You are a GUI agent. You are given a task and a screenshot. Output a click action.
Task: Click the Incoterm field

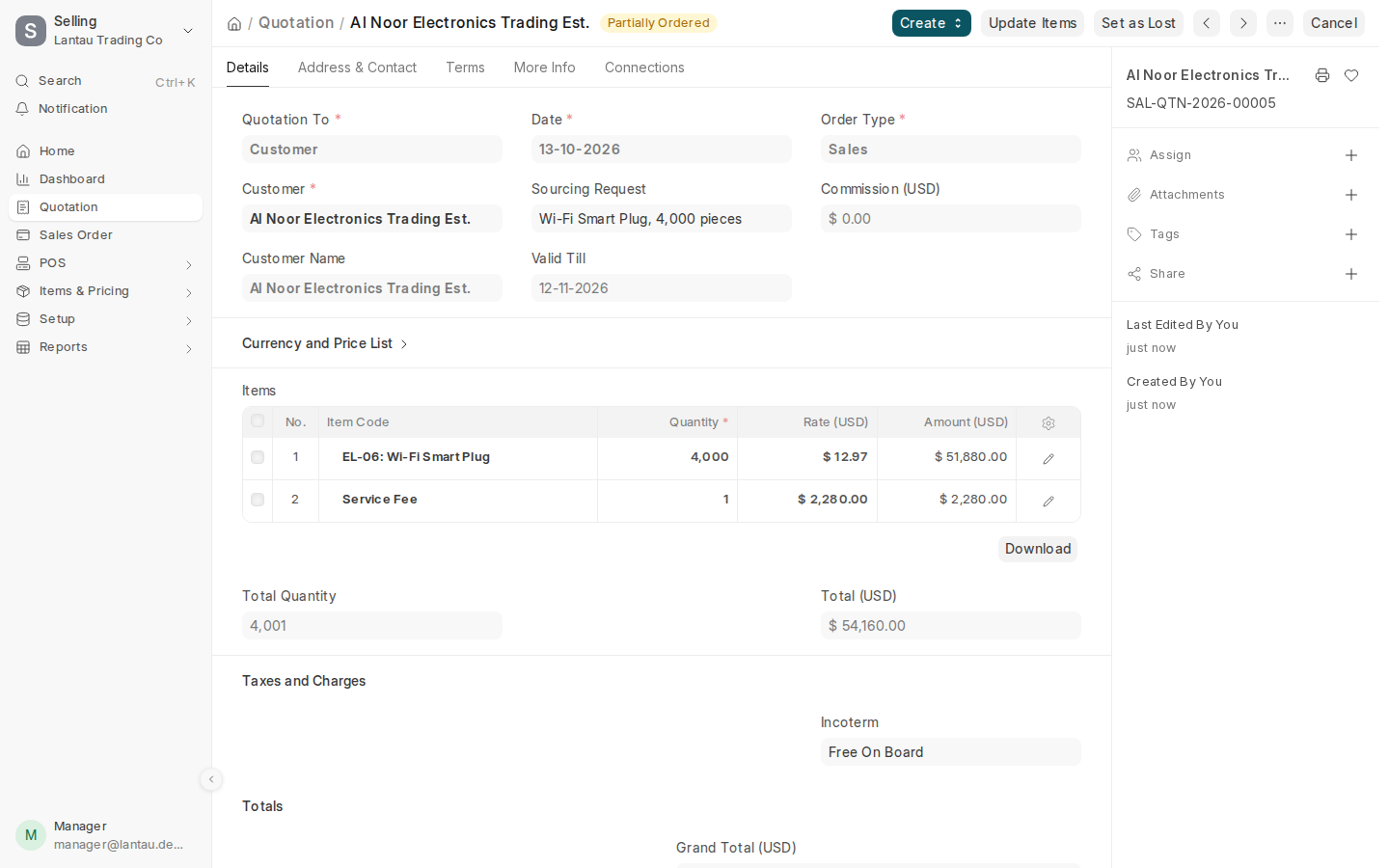tap(951, 752)
